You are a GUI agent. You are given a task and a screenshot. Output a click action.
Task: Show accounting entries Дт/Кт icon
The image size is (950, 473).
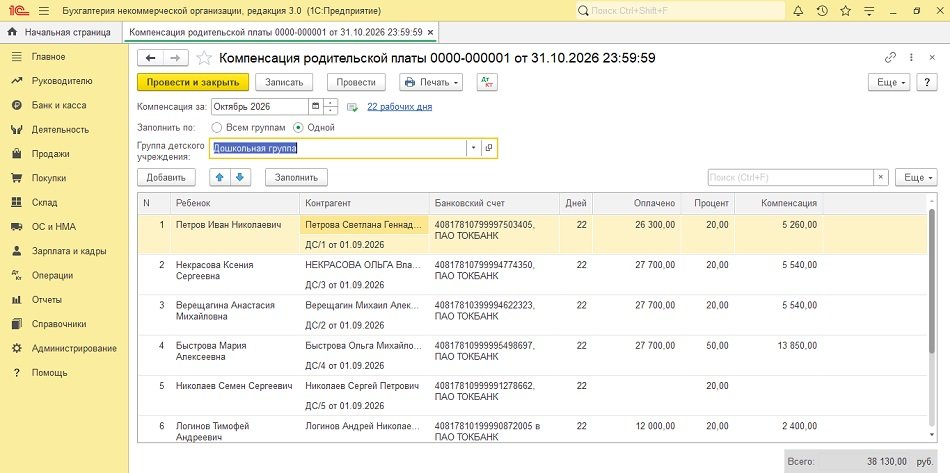click(487, 82)
